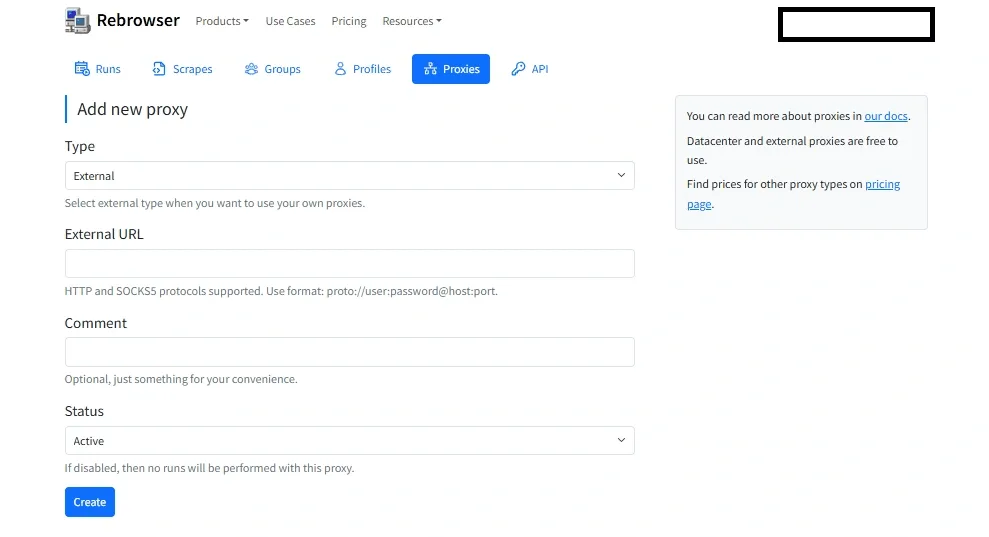Click the Create button
Screen dimensions: 989x537
coord(90,502)
